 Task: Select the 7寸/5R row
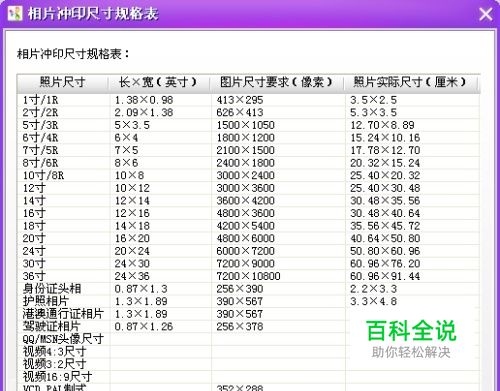248,150
